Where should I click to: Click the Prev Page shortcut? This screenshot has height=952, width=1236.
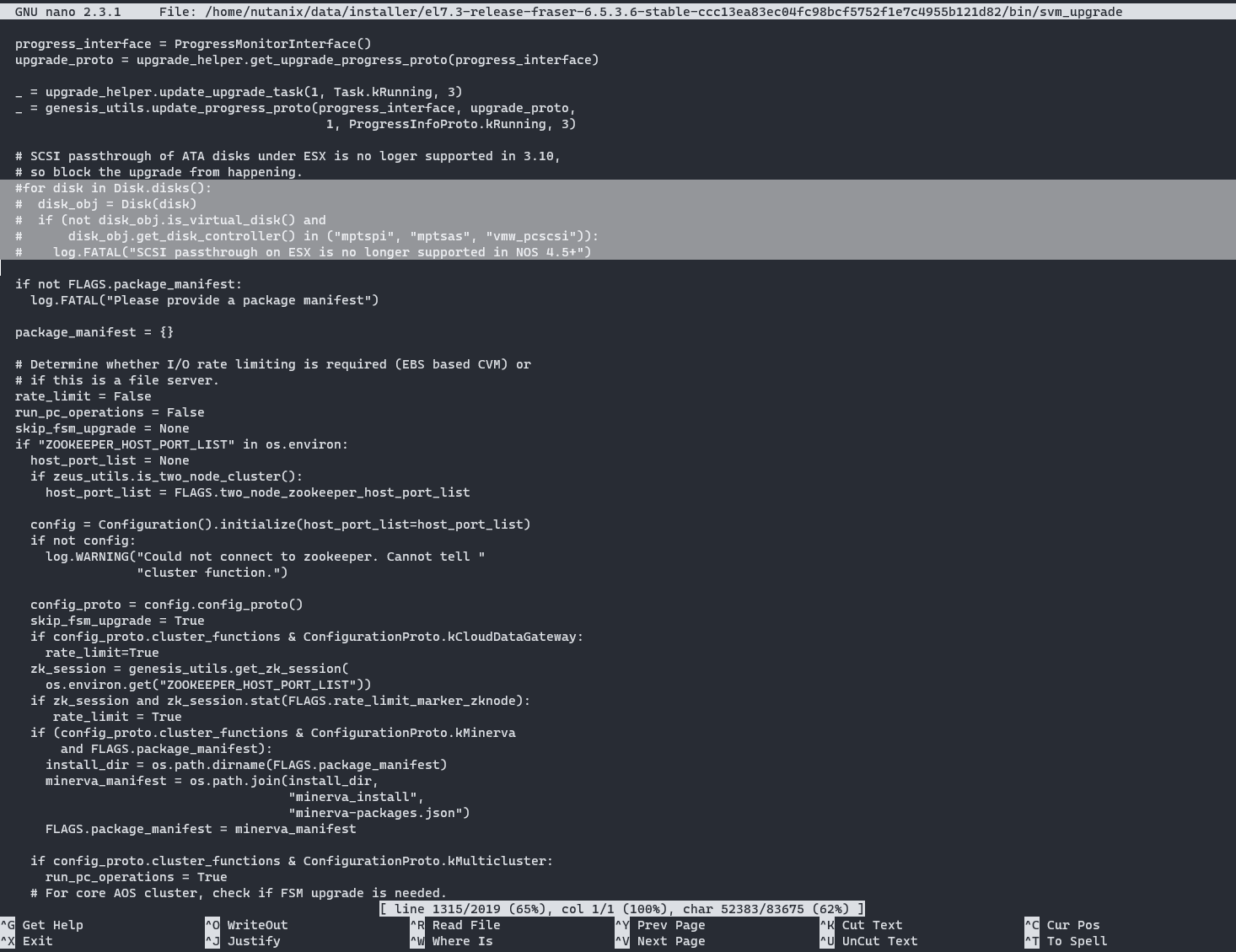tap(670, 925)
